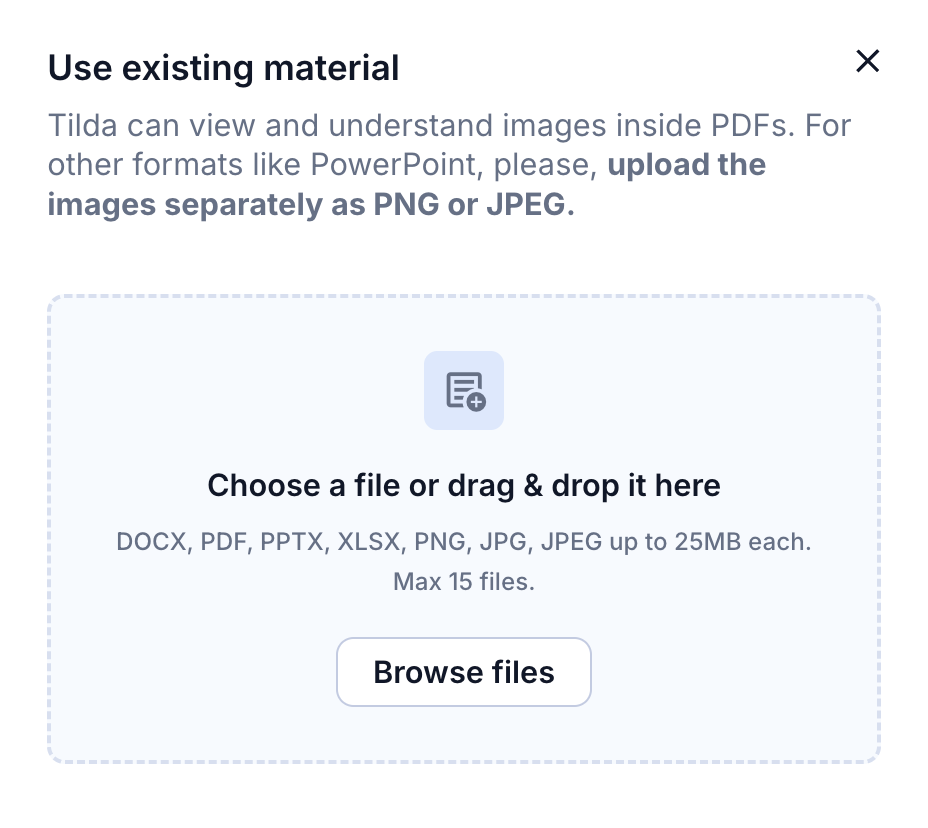Click the add-document upload icon
This screenshot has height=828, width=928.
point(465,391)
